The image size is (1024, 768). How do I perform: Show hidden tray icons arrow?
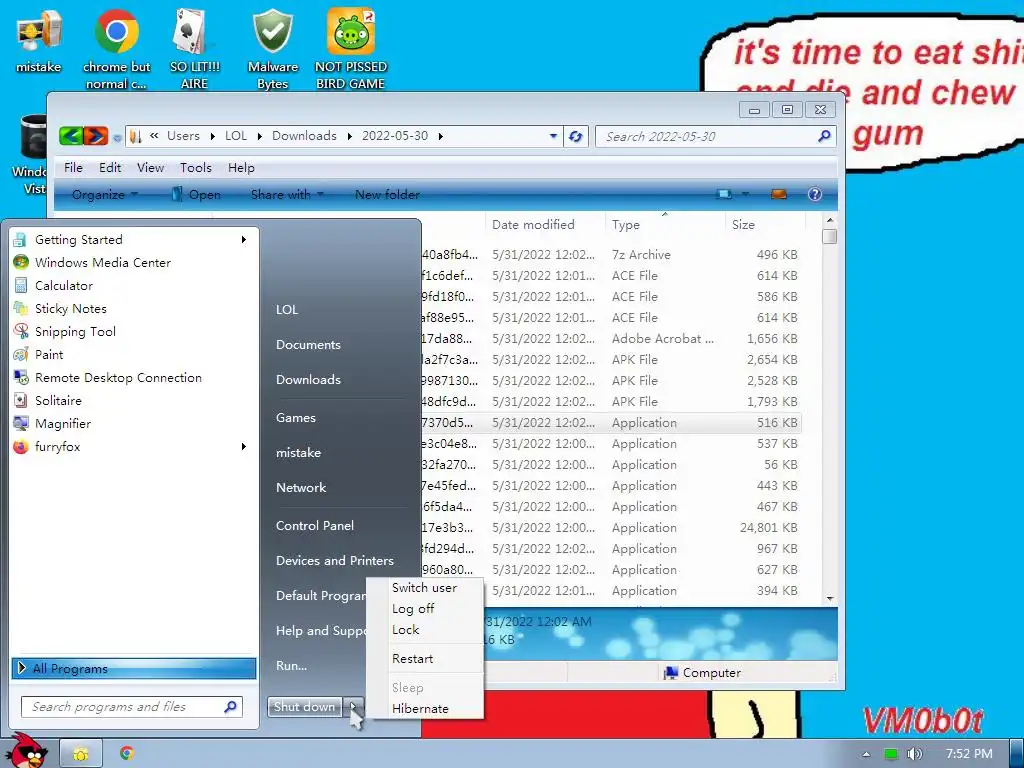click(866, 754)
